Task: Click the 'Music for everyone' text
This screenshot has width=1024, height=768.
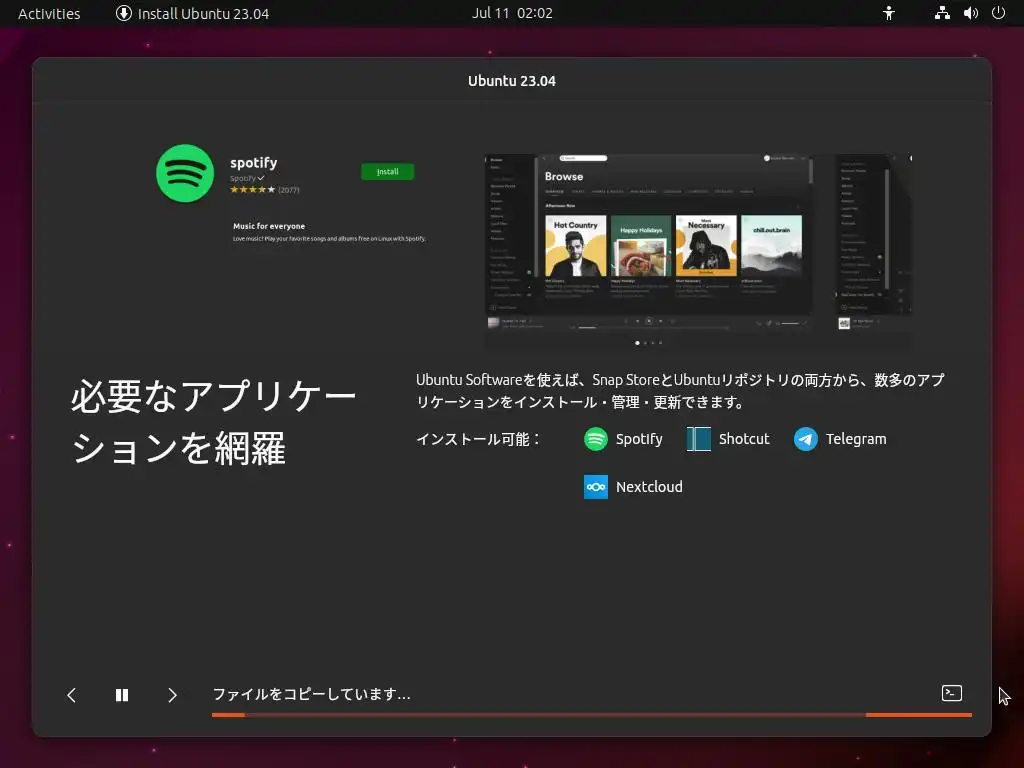Action: click(x=269, y=226)
